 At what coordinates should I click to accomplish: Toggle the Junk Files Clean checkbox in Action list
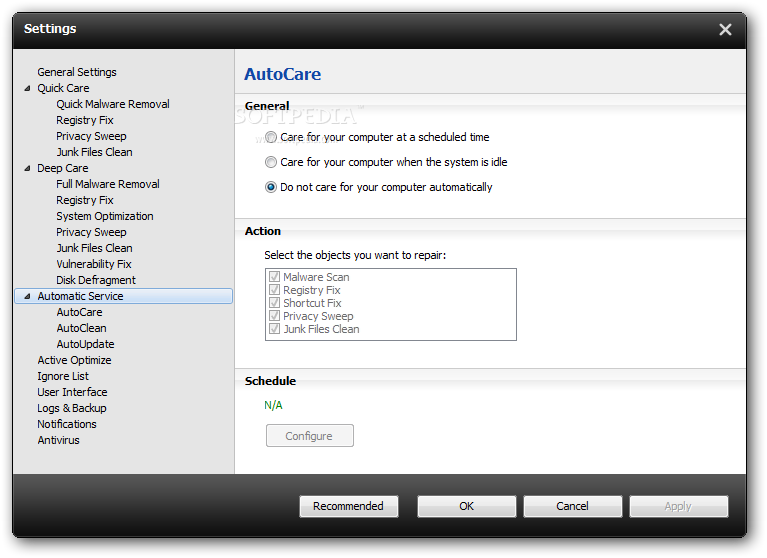(x=274, y=329)
